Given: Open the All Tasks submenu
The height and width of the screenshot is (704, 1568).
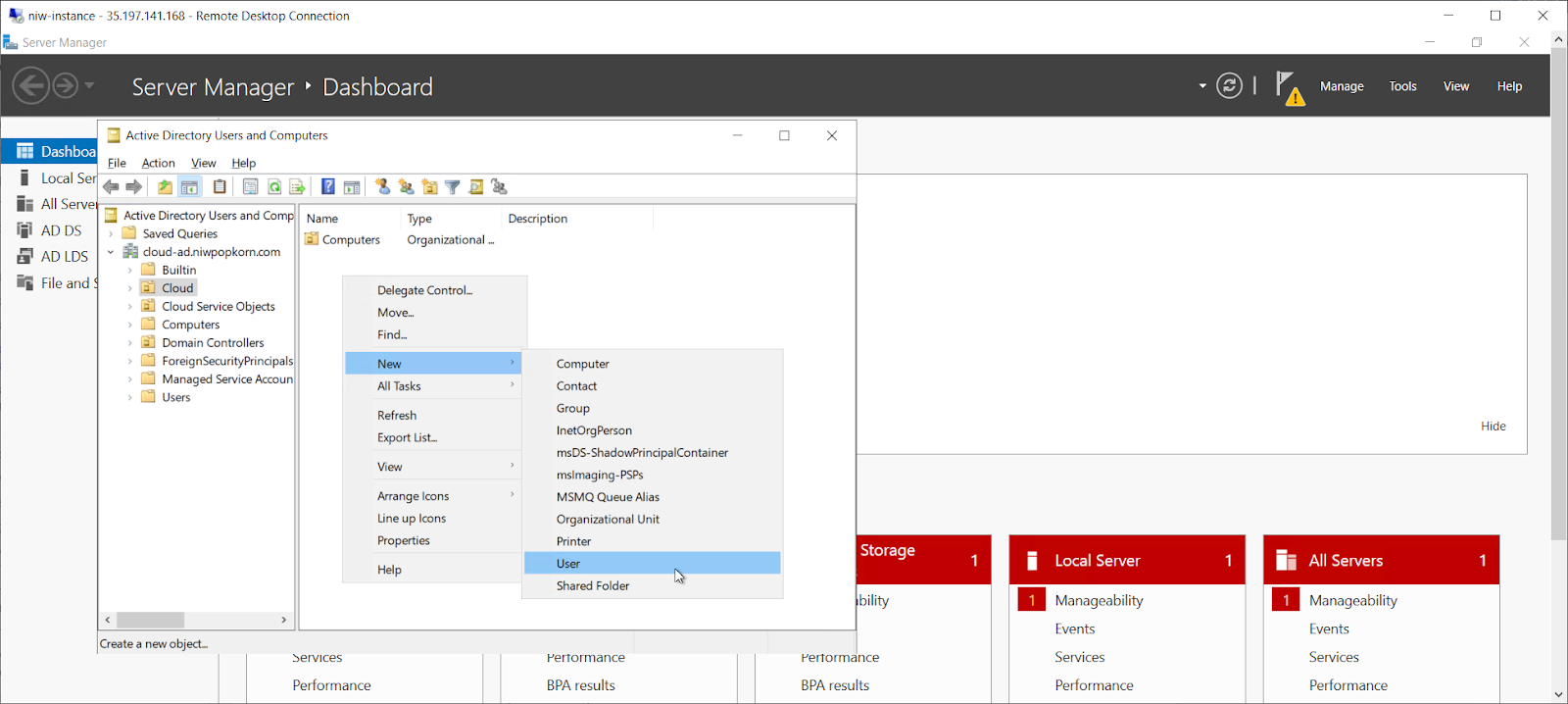Looking at the screenshot, I should [x=433, y=386].
